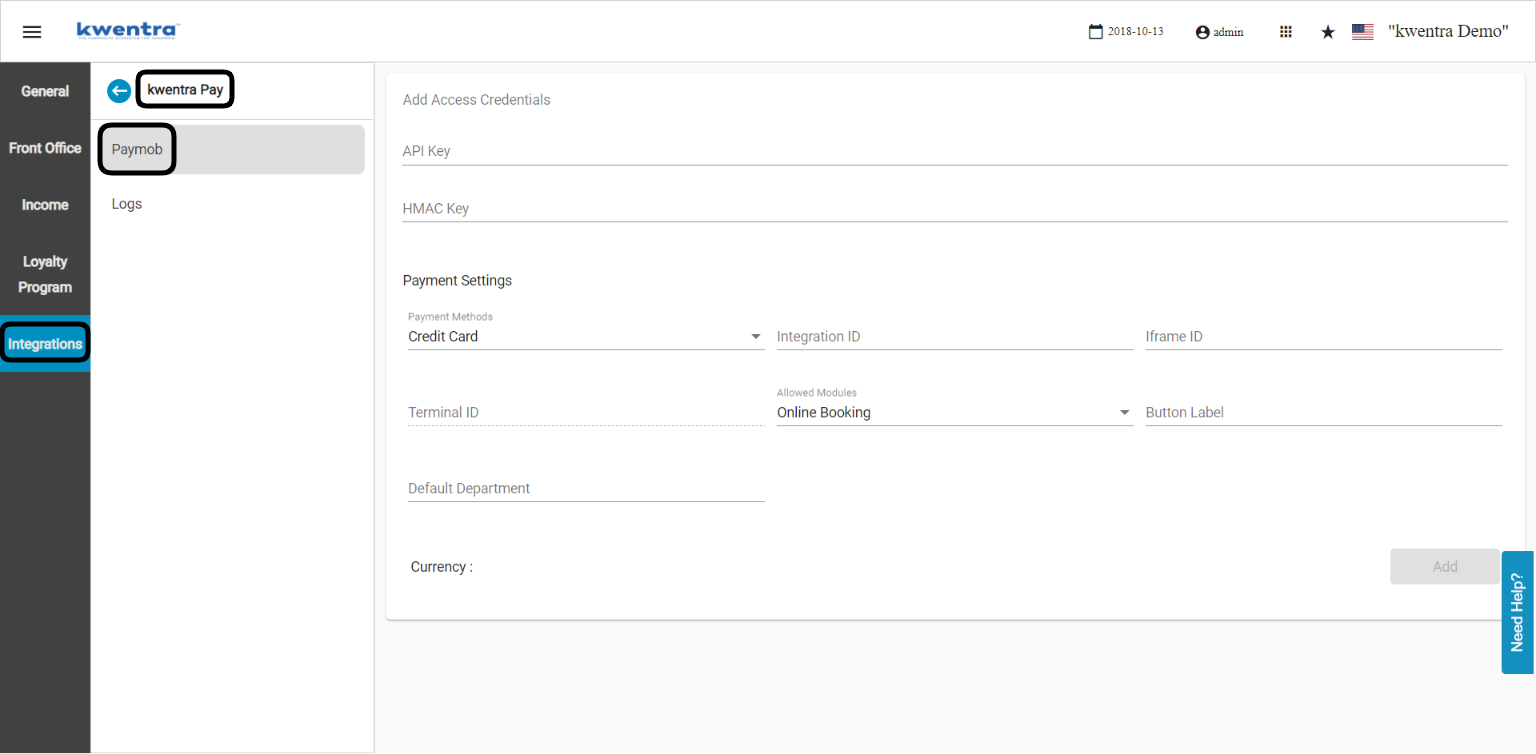Image resolution: width=1536 pixels, height=754 pixels.
Task: Click the Terminal ID field
Action: click(586, 413)
